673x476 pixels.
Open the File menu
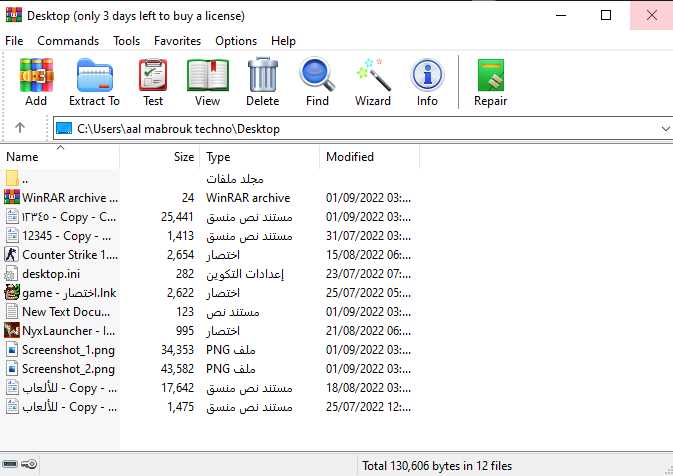(x=14, y=41)
